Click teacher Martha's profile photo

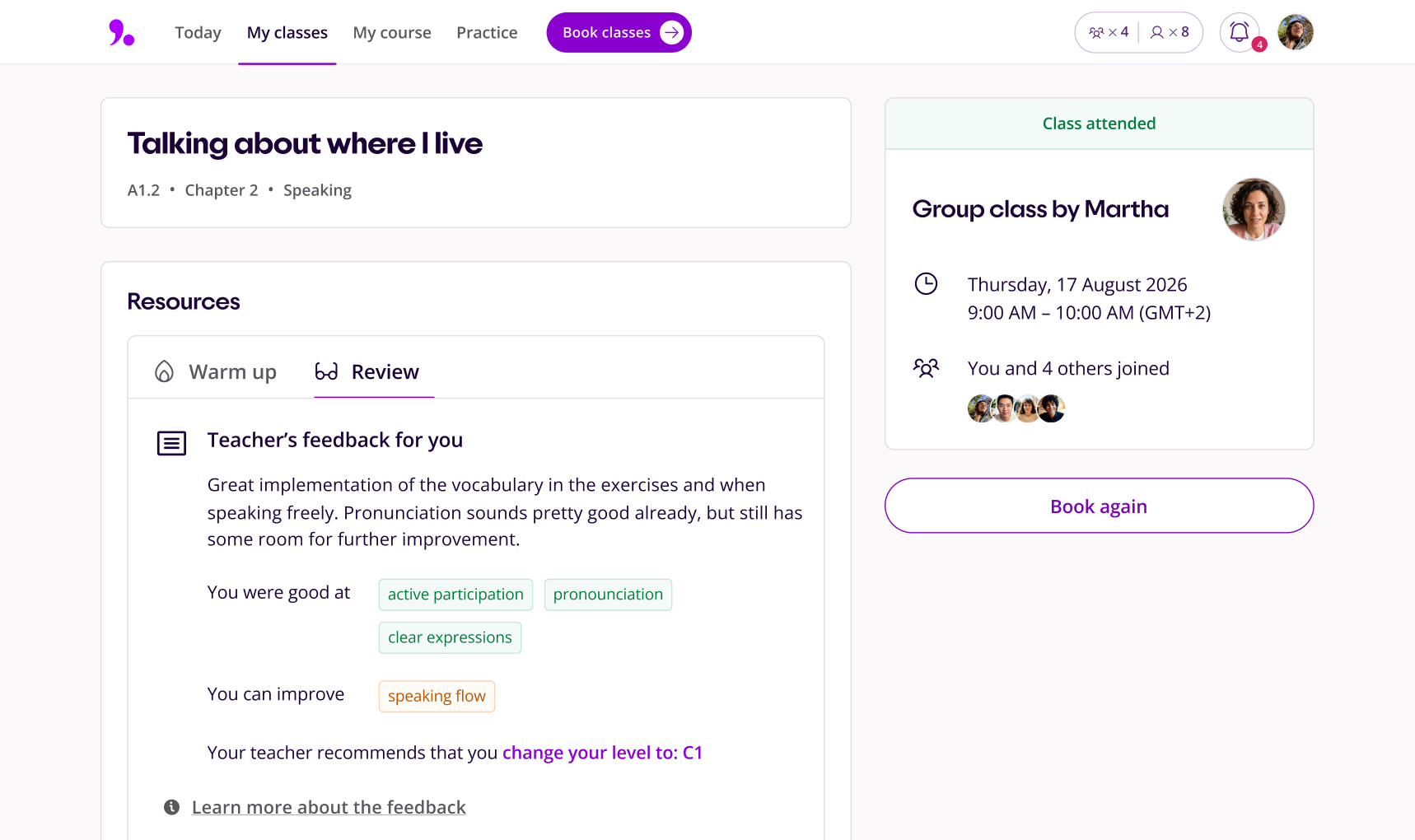pos(1253,209)
